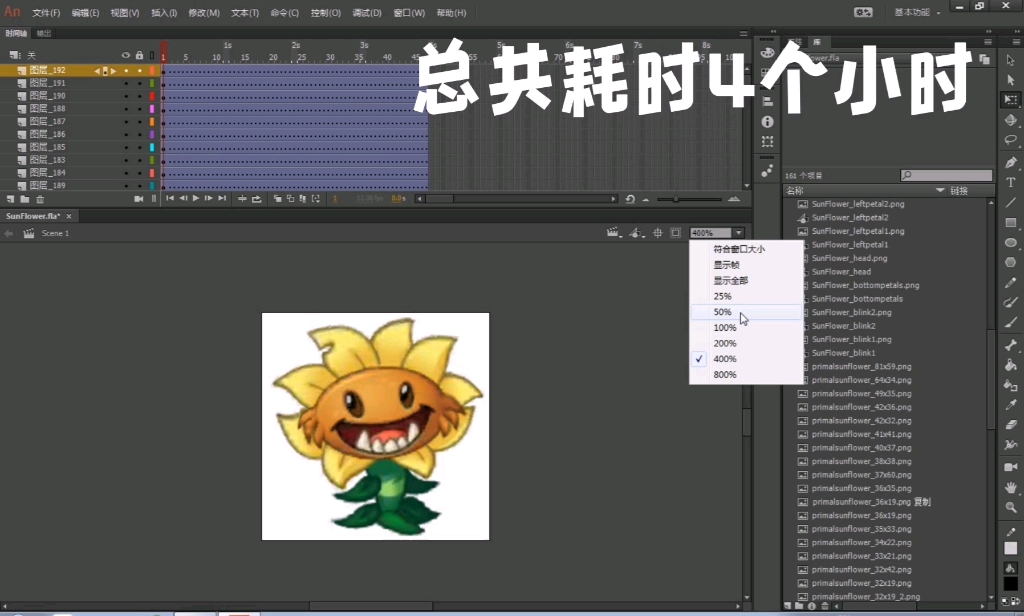
Task: Select the Eraser tool
Action: (x=1010, y=425)
